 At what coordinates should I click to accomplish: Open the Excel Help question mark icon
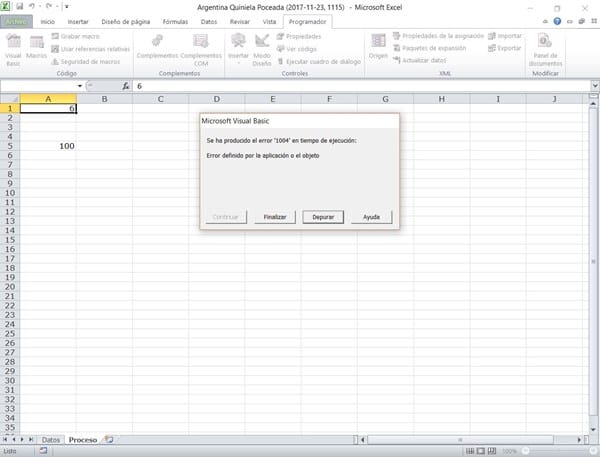[x=557, y=21]
